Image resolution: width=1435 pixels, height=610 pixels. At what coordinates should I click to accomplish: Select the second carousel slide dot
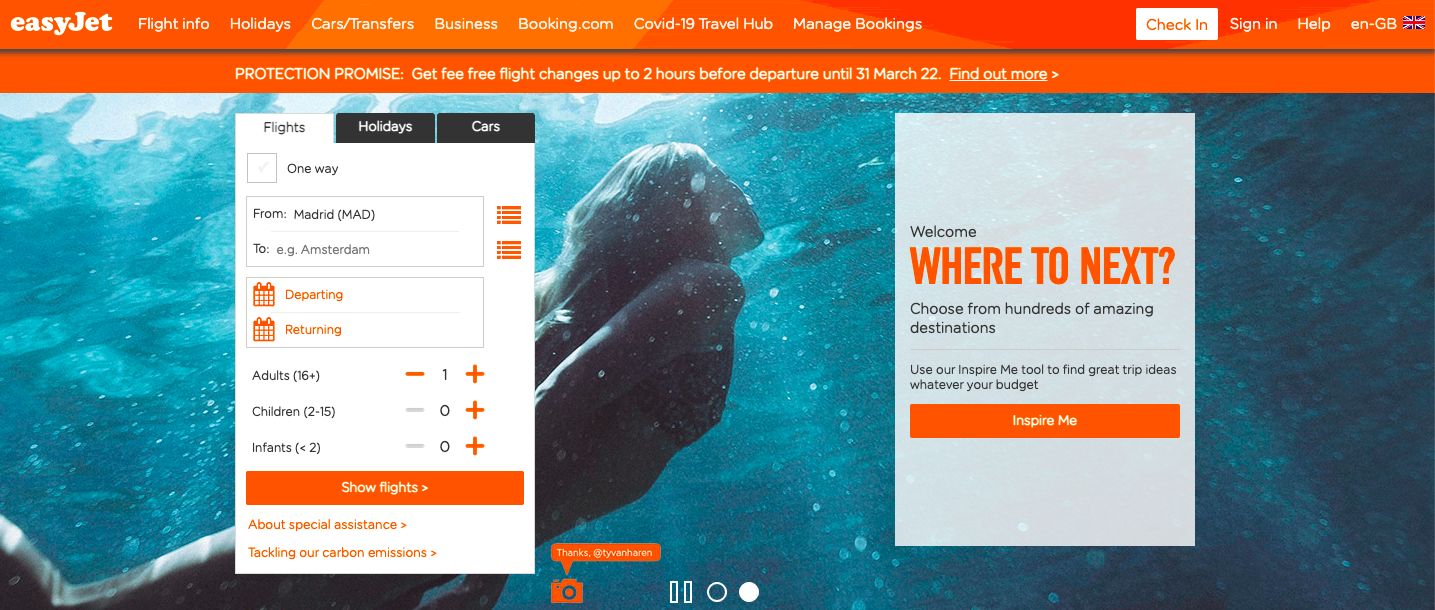click(x=749, y=592)
